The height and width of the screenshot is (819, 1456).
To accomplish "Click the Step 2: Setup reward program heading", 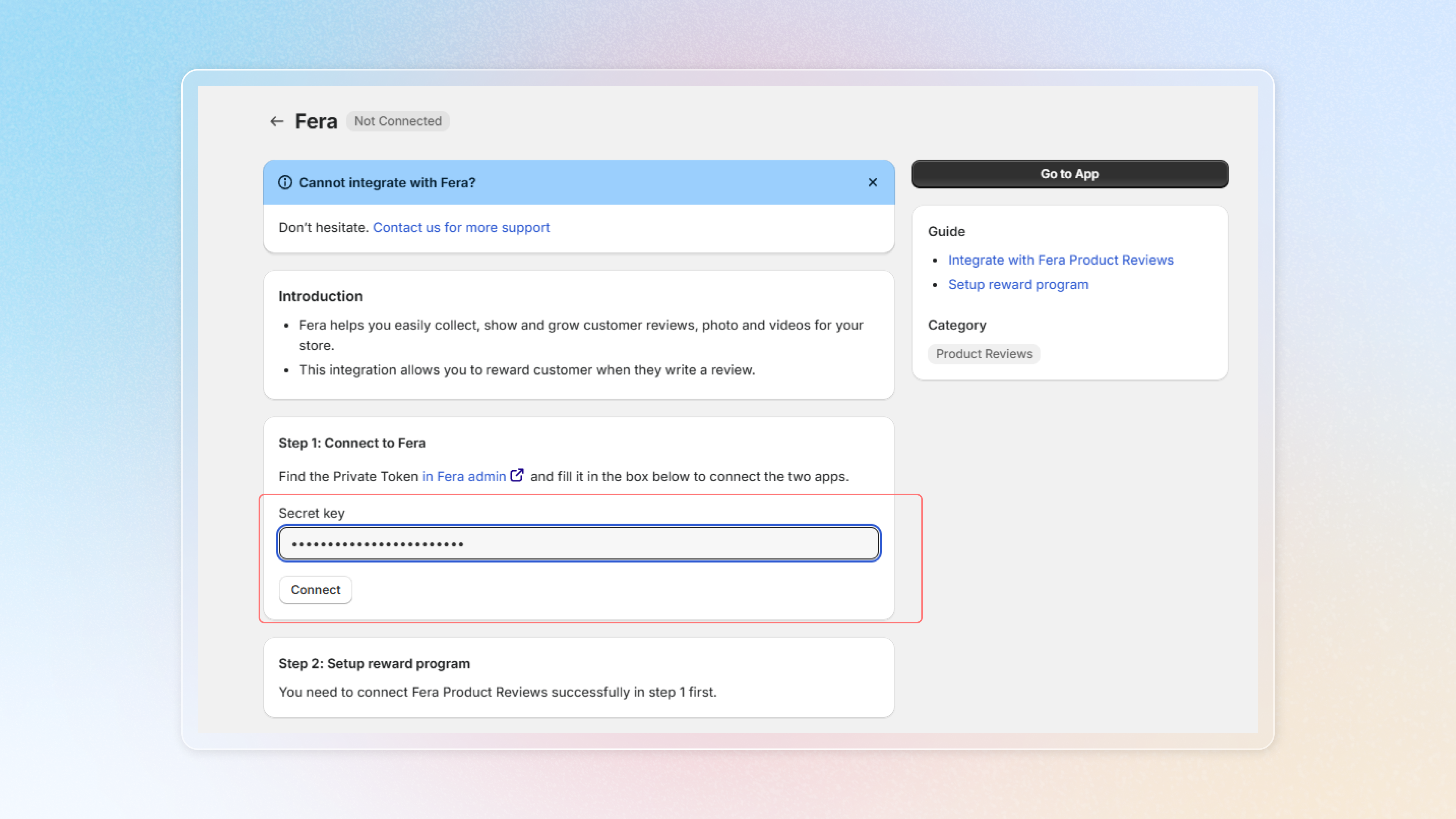I will (x=373, y=664).
